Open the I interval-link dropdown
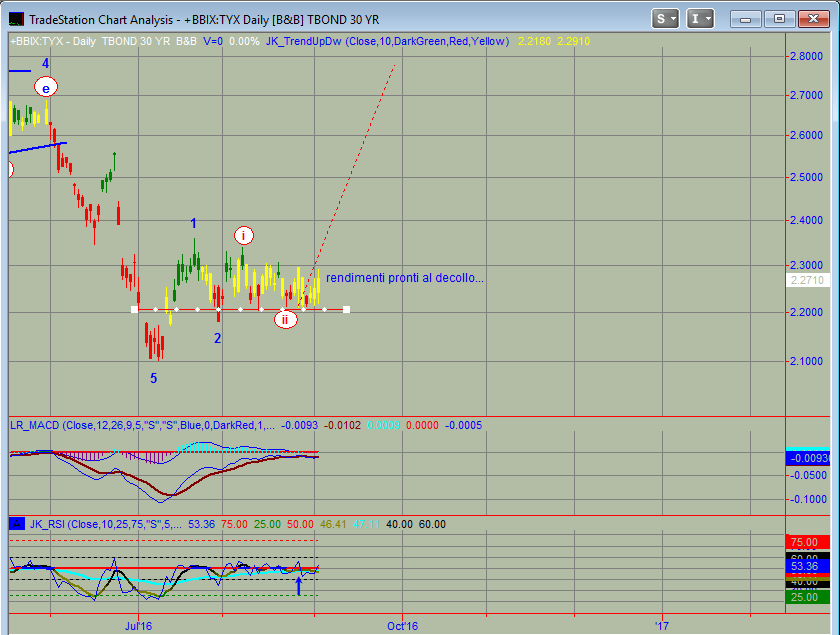This screenshot has width=840, height=635. click(x=700, y=19)
